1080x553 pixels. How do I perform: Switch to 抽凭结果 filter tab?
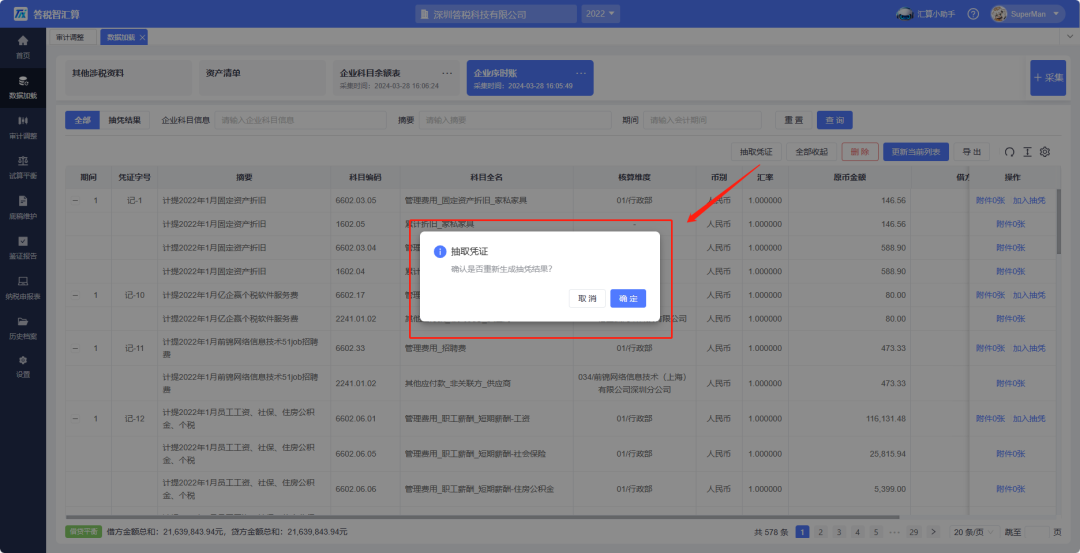pos(125,120)
